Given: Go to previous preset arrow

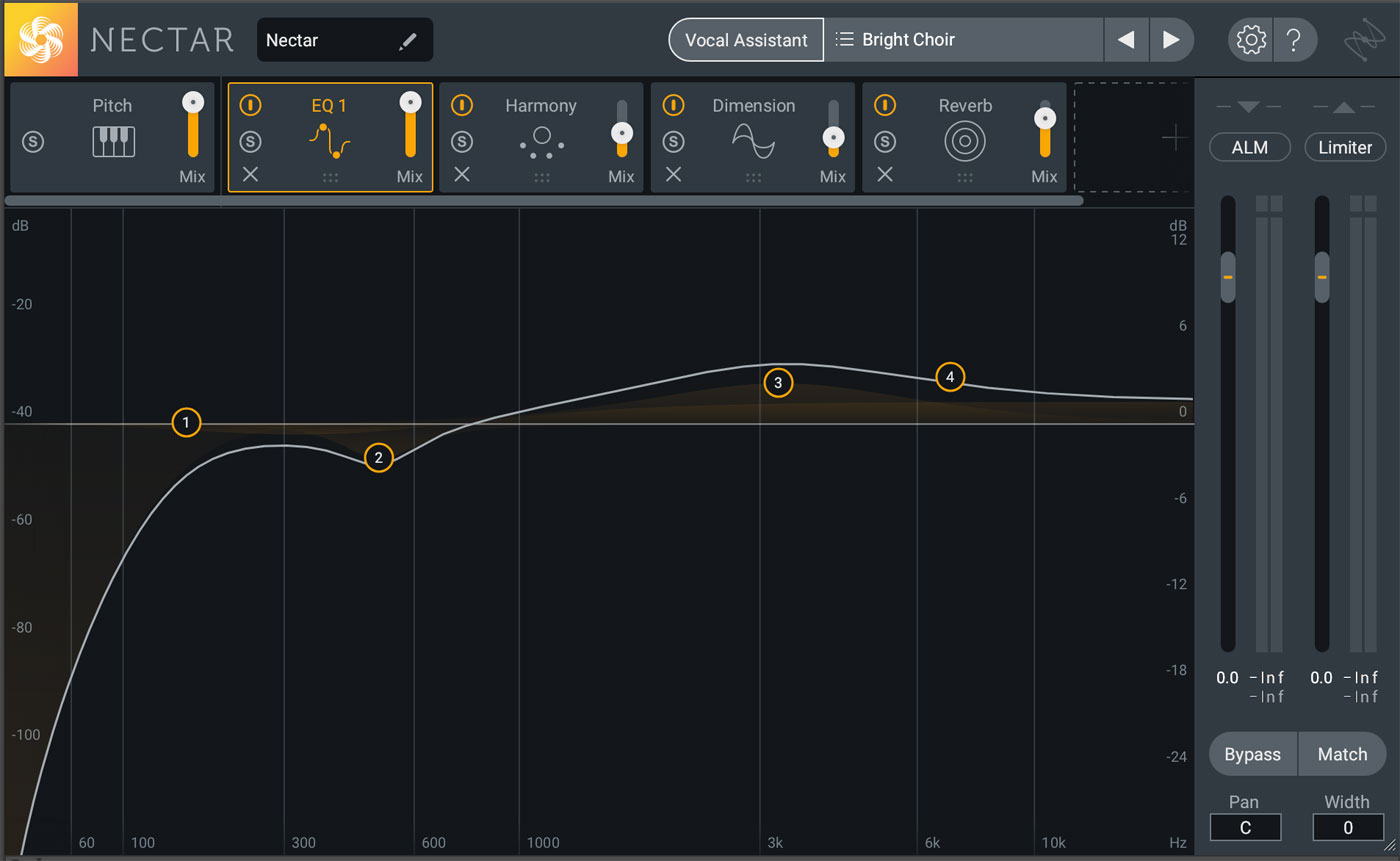Looking at the screenshot, I should 1126,40.
